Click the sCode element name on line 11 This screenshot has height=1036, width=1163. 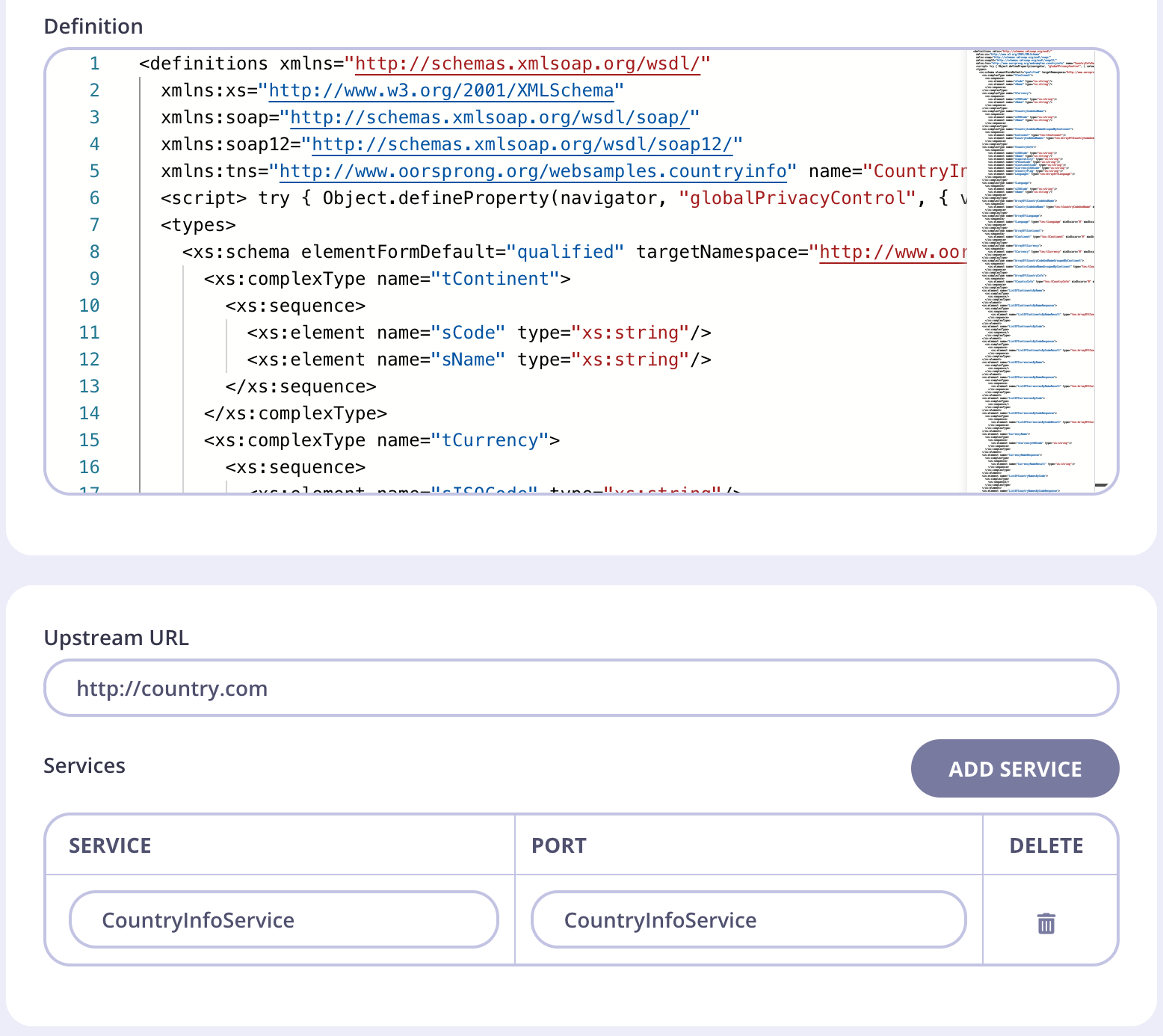tap(469, 333)
